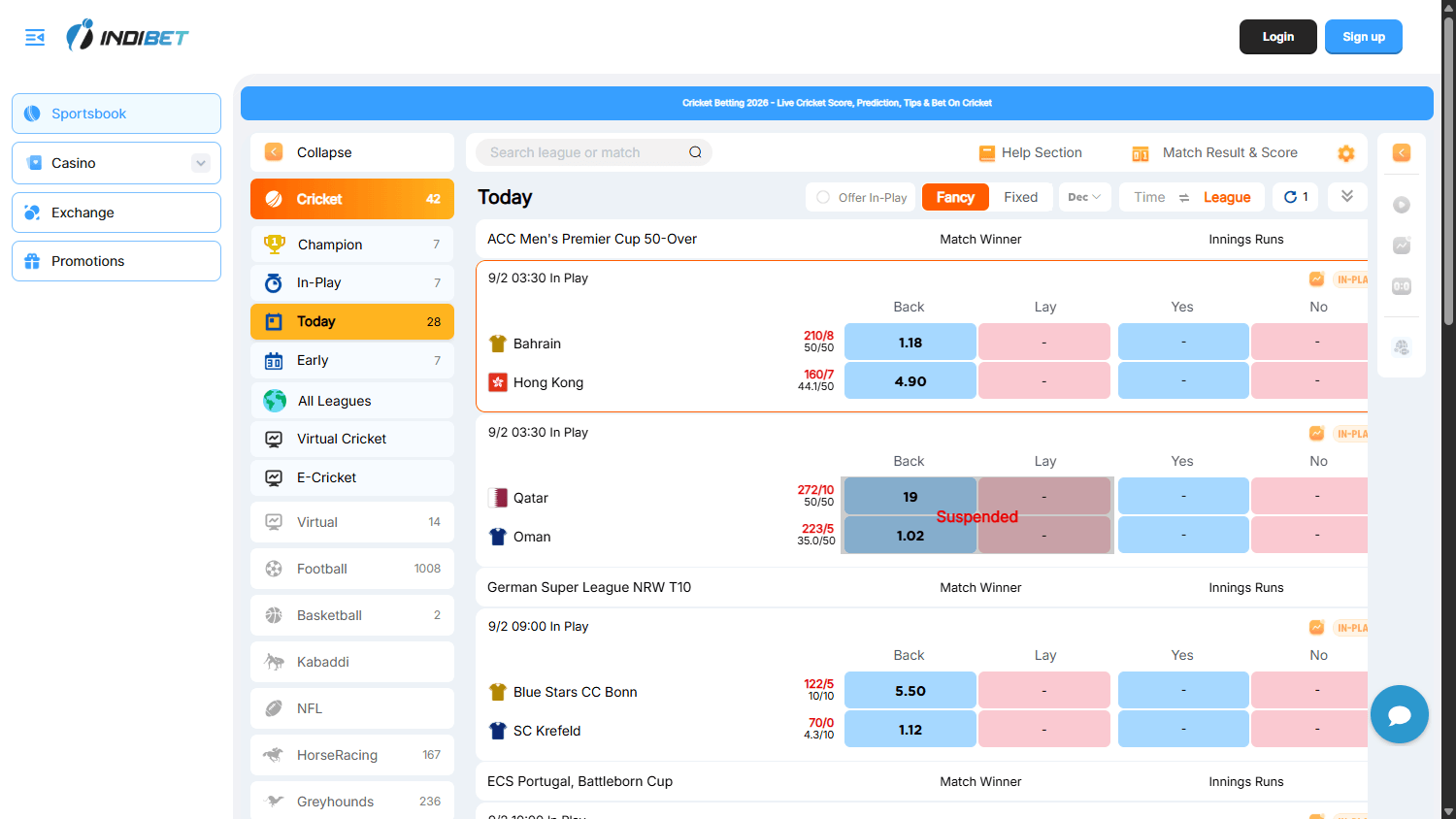Collapse the sports list panel
The image size is (1456, 819).
point(352,152)
